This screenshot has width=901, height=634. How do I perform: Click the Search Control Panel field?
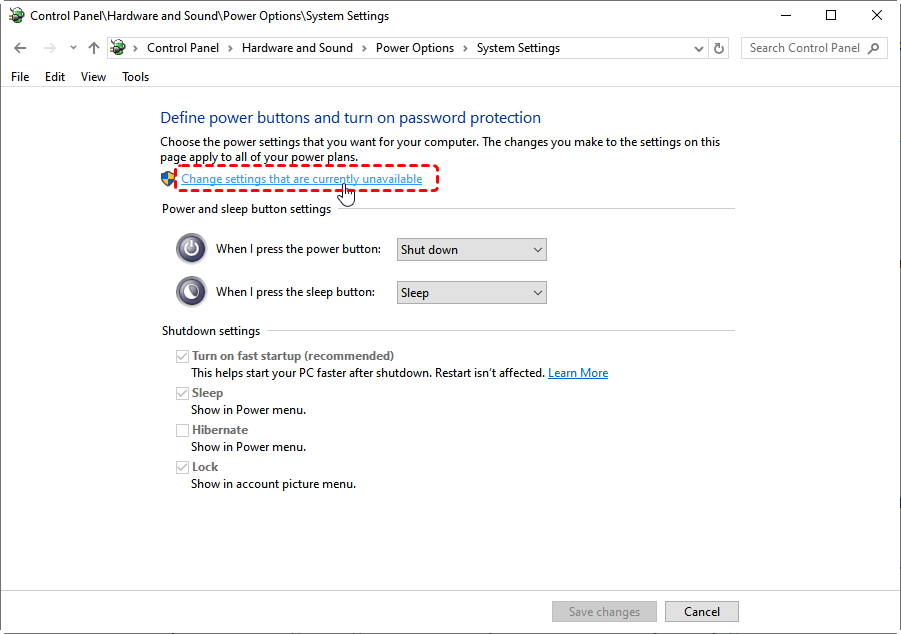click(x=805, y=48)
